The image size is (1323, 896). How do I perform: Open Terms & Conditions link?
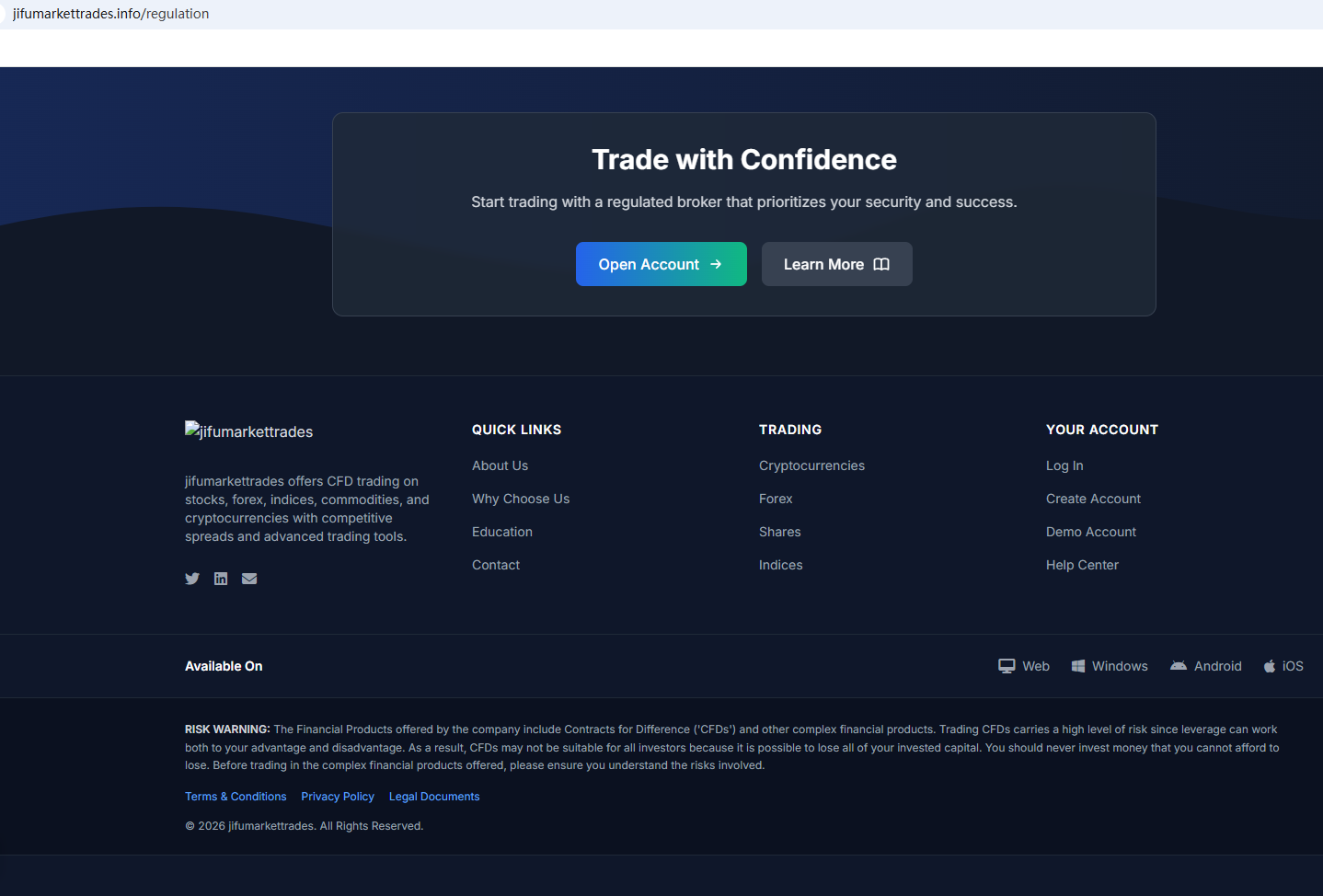click(x=236, y=797)
